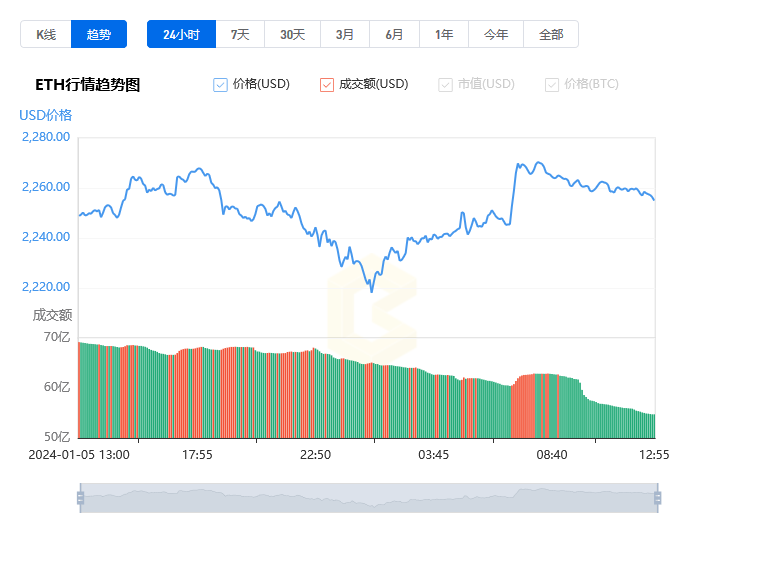This screenshot has height=563, width=780.
Task: Click the ETH行情趋势图 chart title
Action: [88, 85]
